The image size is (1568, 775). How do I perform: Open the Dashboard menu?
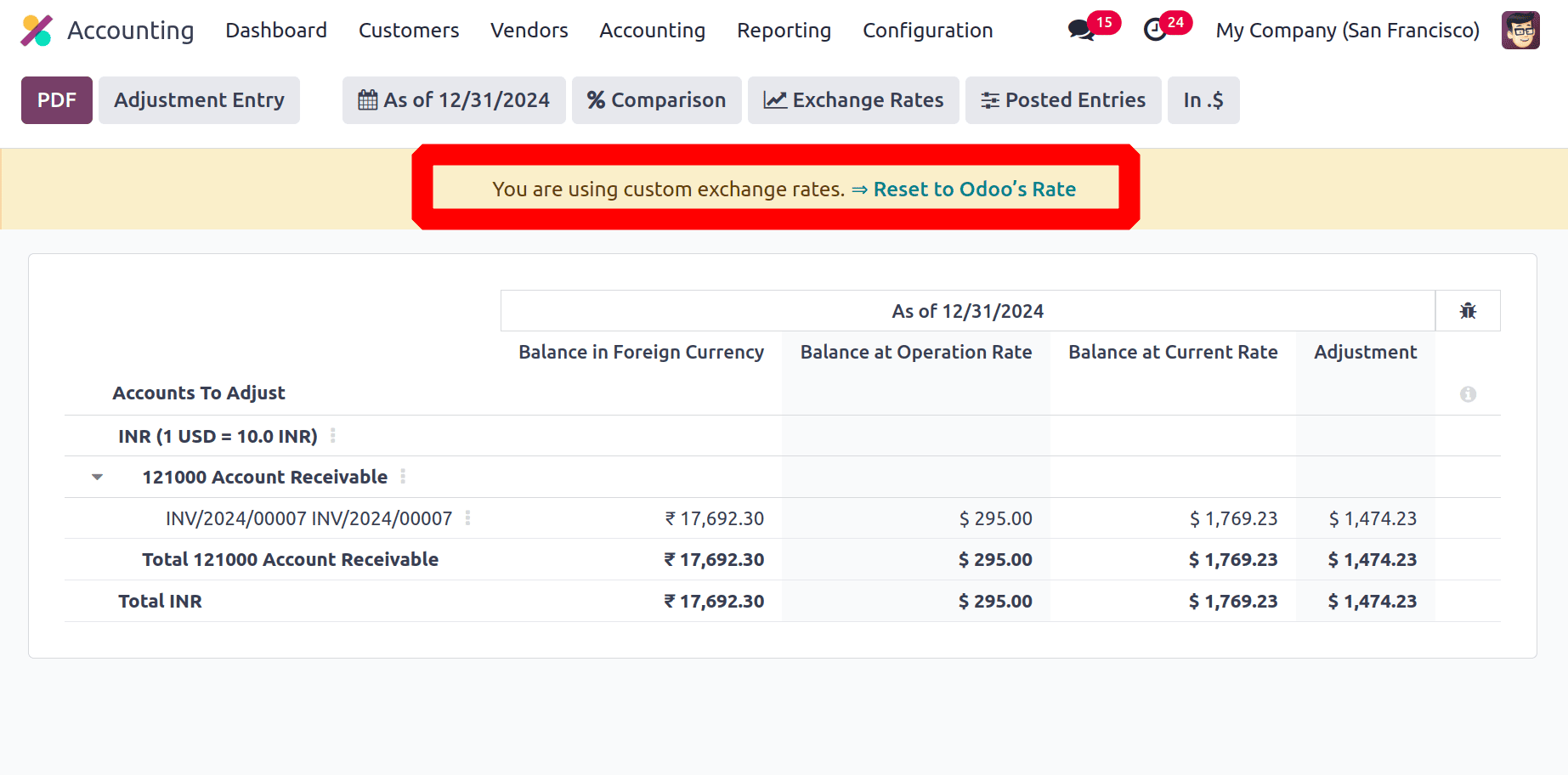tap(276, 31)
